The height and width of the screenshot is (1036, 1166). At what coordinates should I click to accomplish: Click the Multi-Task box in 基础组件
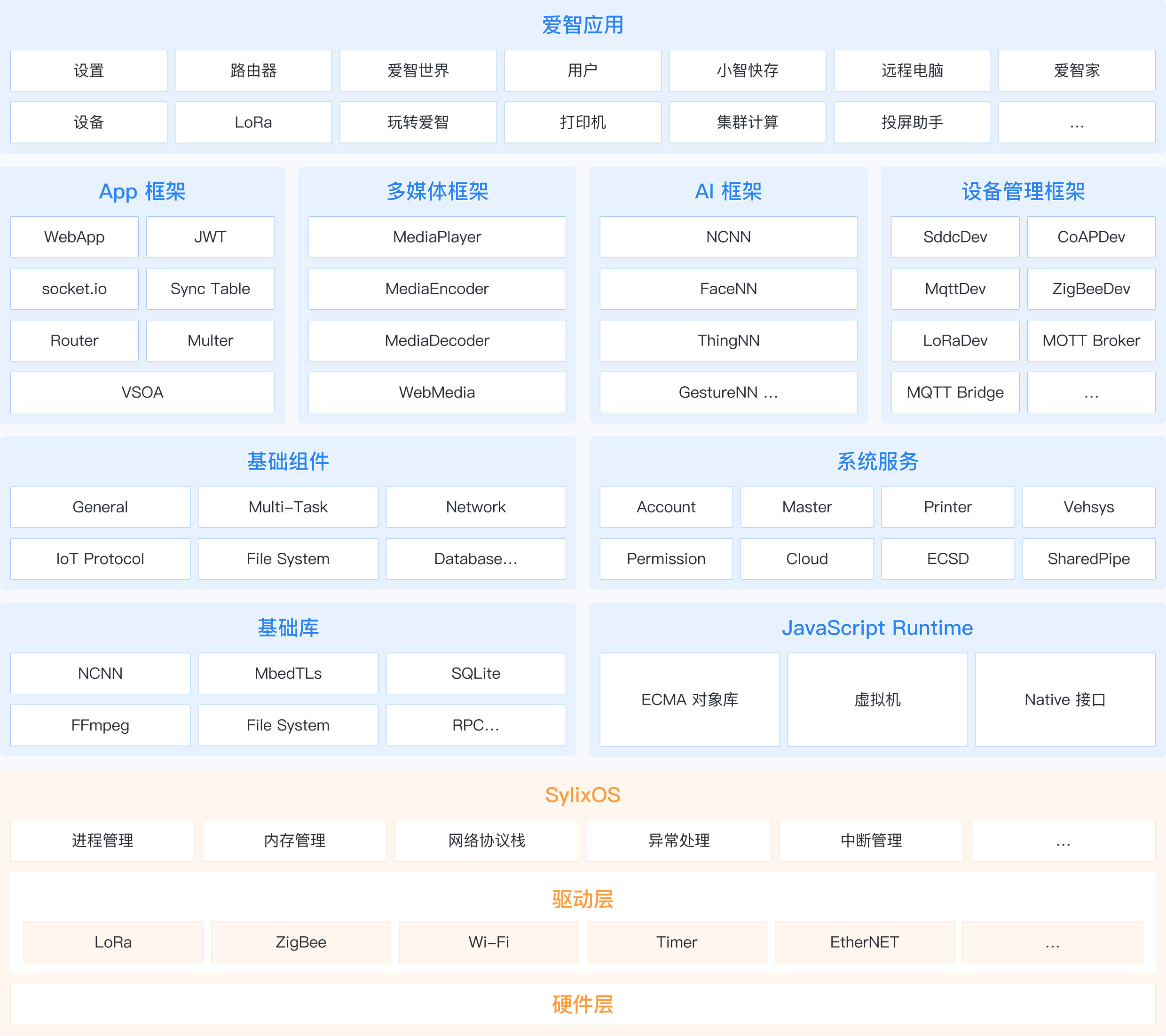click(x=288, y=508)
